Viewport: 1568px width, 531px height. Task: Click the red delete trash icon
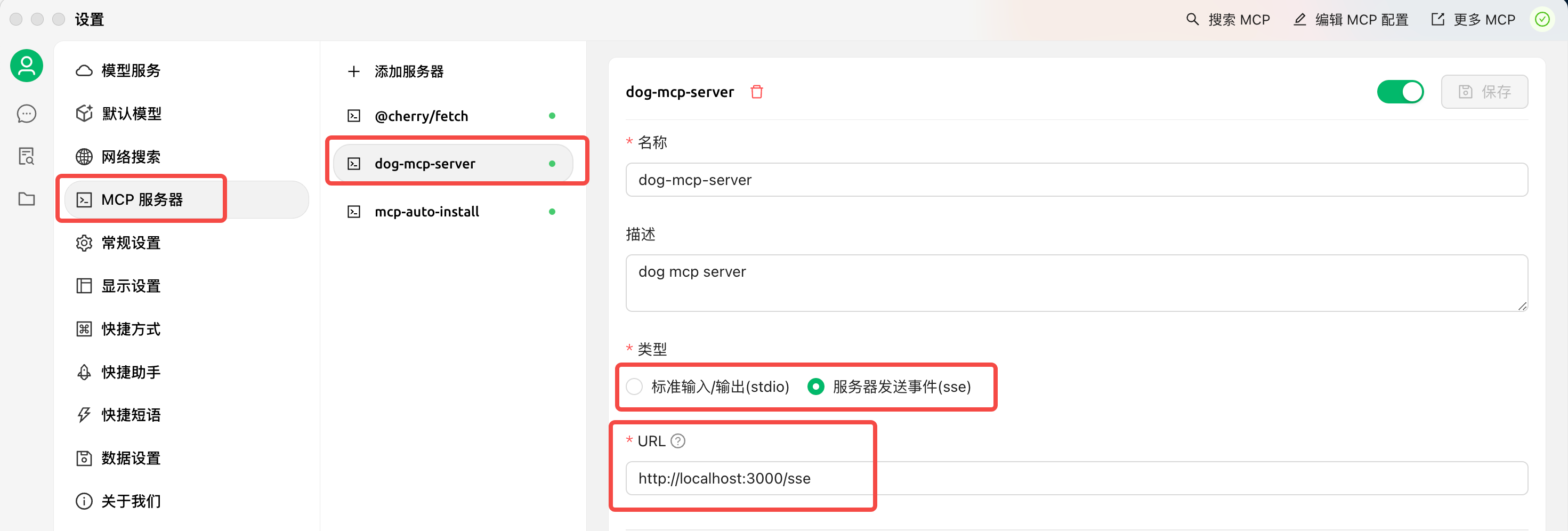click(x=757, y=92)
